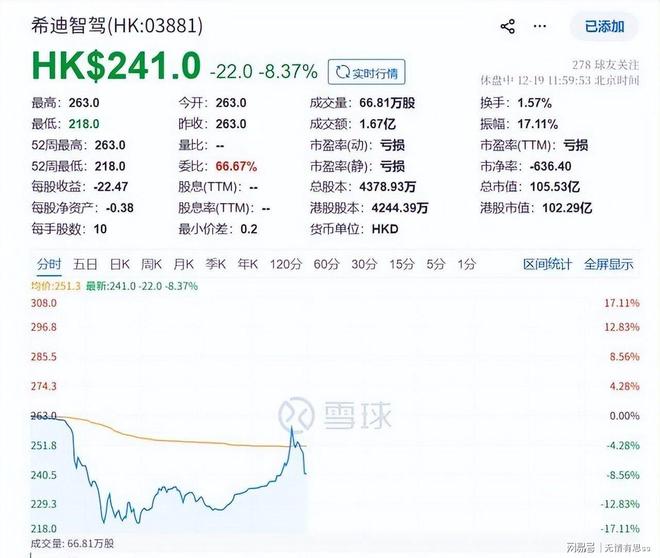Select the 1分 interval tab
This screenshot has height=558, width=660.
click(x=466, y=264)
